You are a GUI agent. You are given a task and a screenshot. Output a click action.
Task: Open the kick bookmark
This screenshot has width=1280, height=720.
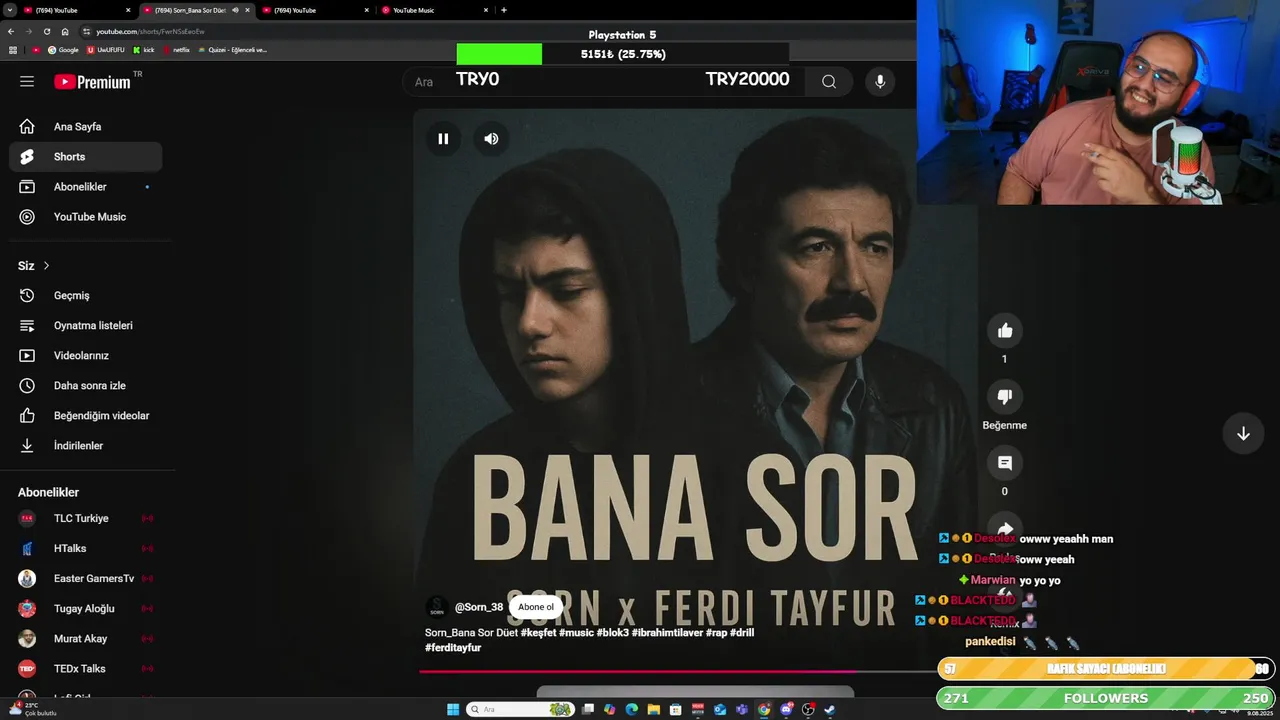(x=144, y=49)
